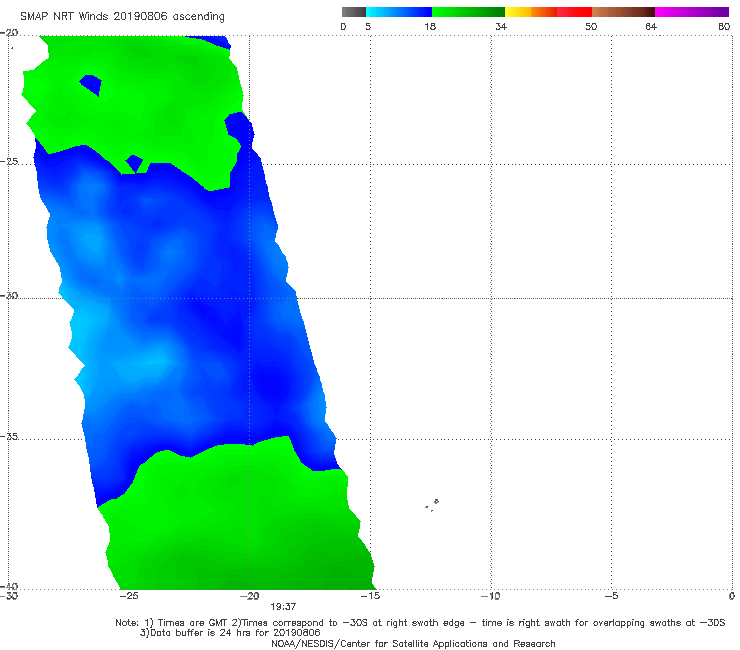This screenshot has height=650, width=740.
Task: Click the small blue patch inside the upper green area
Action: pyautogui.click(x=91, y=84)
